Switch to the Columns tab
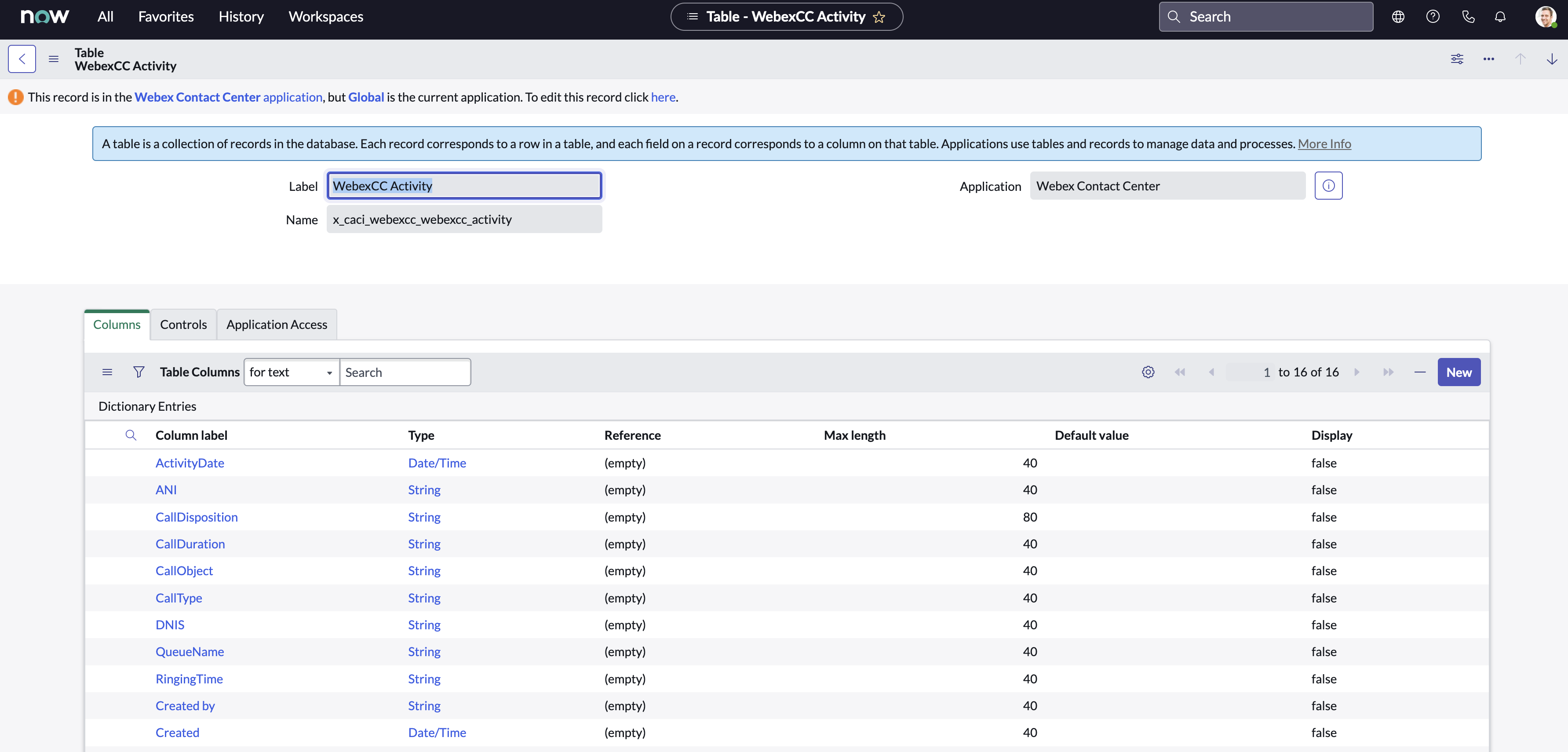This screenshot has width=1568, height=752. coord(117,325)
